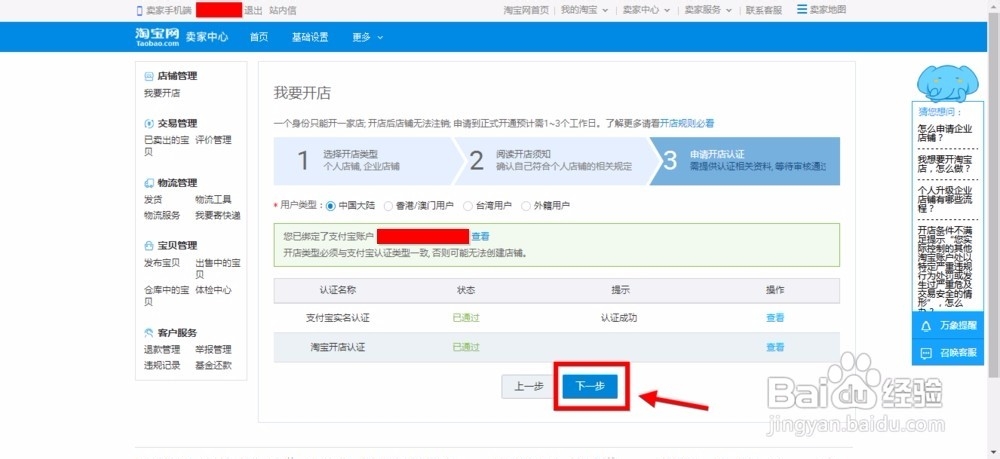1000x459 pixels.
Task: Click 卖家中心 title beside Taobao logo
Action: click(207, 38)
